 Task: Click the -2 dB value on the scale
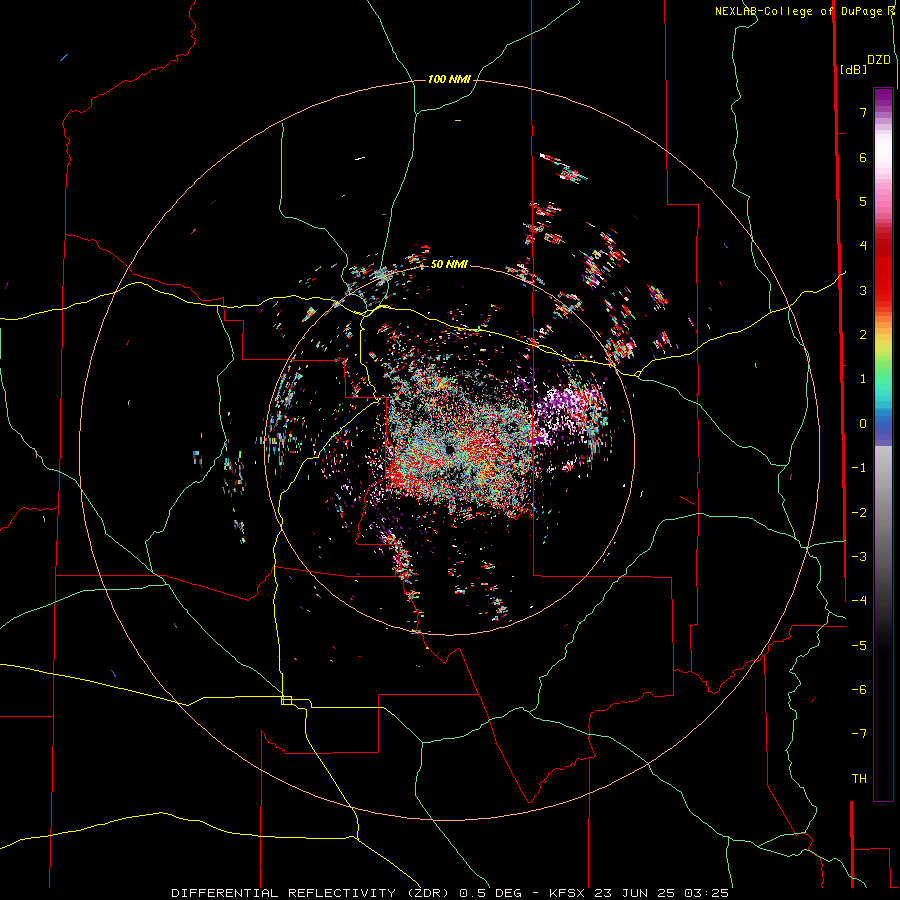(x=859, y=513)
